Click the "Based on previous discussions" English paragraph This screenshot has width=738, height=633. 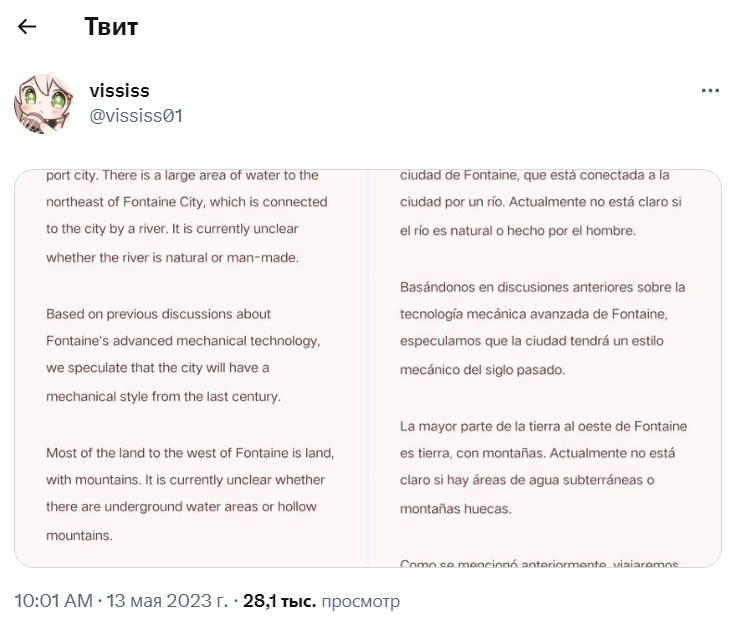click(182, 354)
